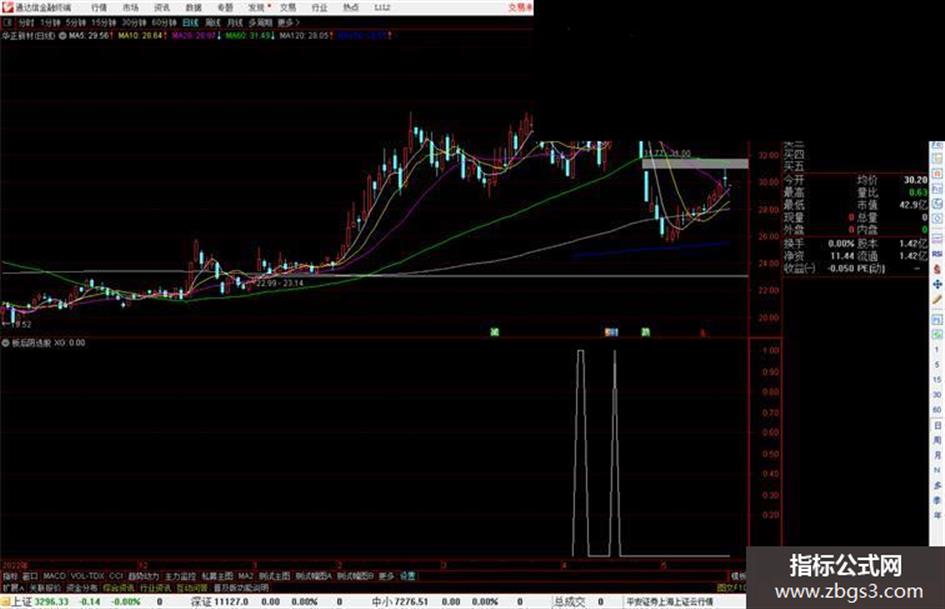Select the 30 minute sidebar shortcut

(937, 394)
